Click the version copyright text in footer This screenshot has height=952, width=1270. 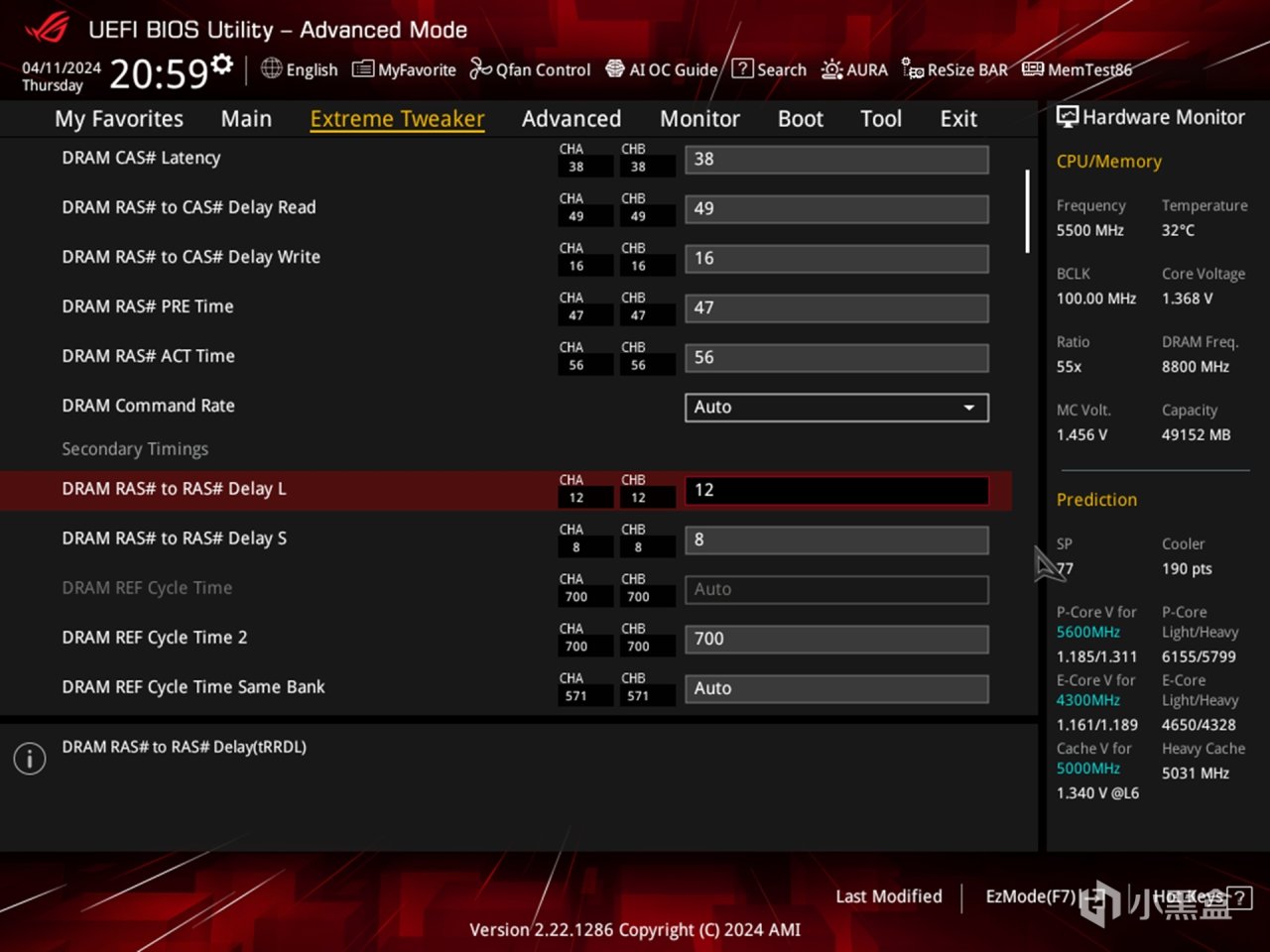tap(635, 930)
